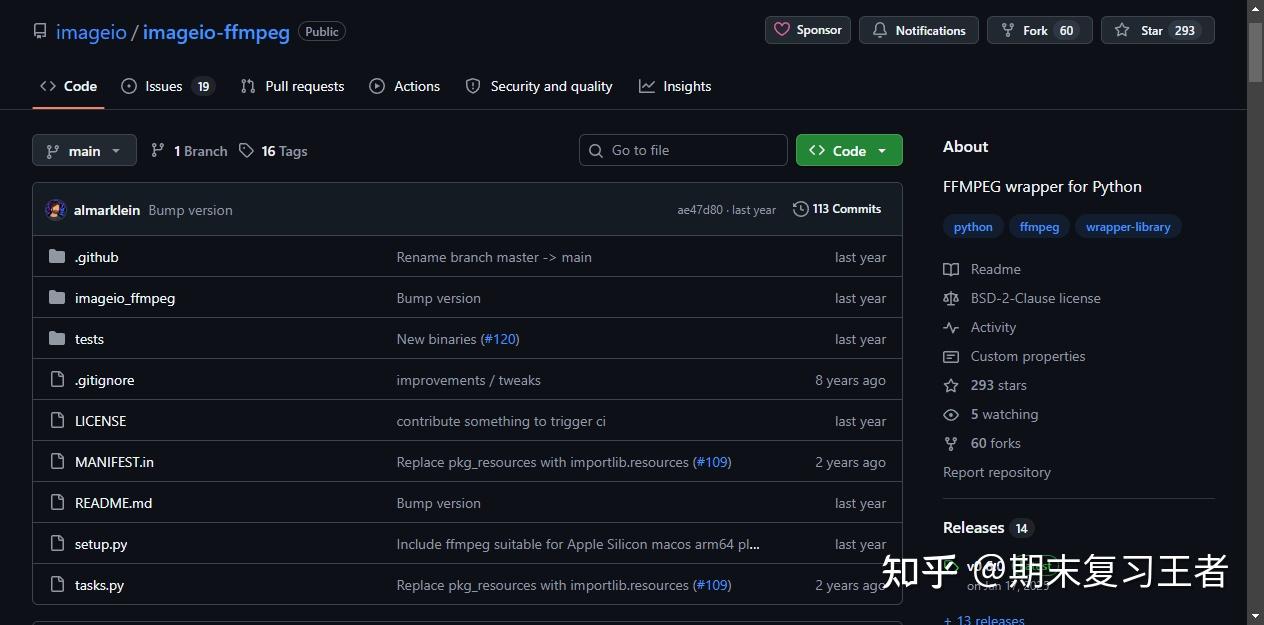Open the Readme link in About

(995, 269)
